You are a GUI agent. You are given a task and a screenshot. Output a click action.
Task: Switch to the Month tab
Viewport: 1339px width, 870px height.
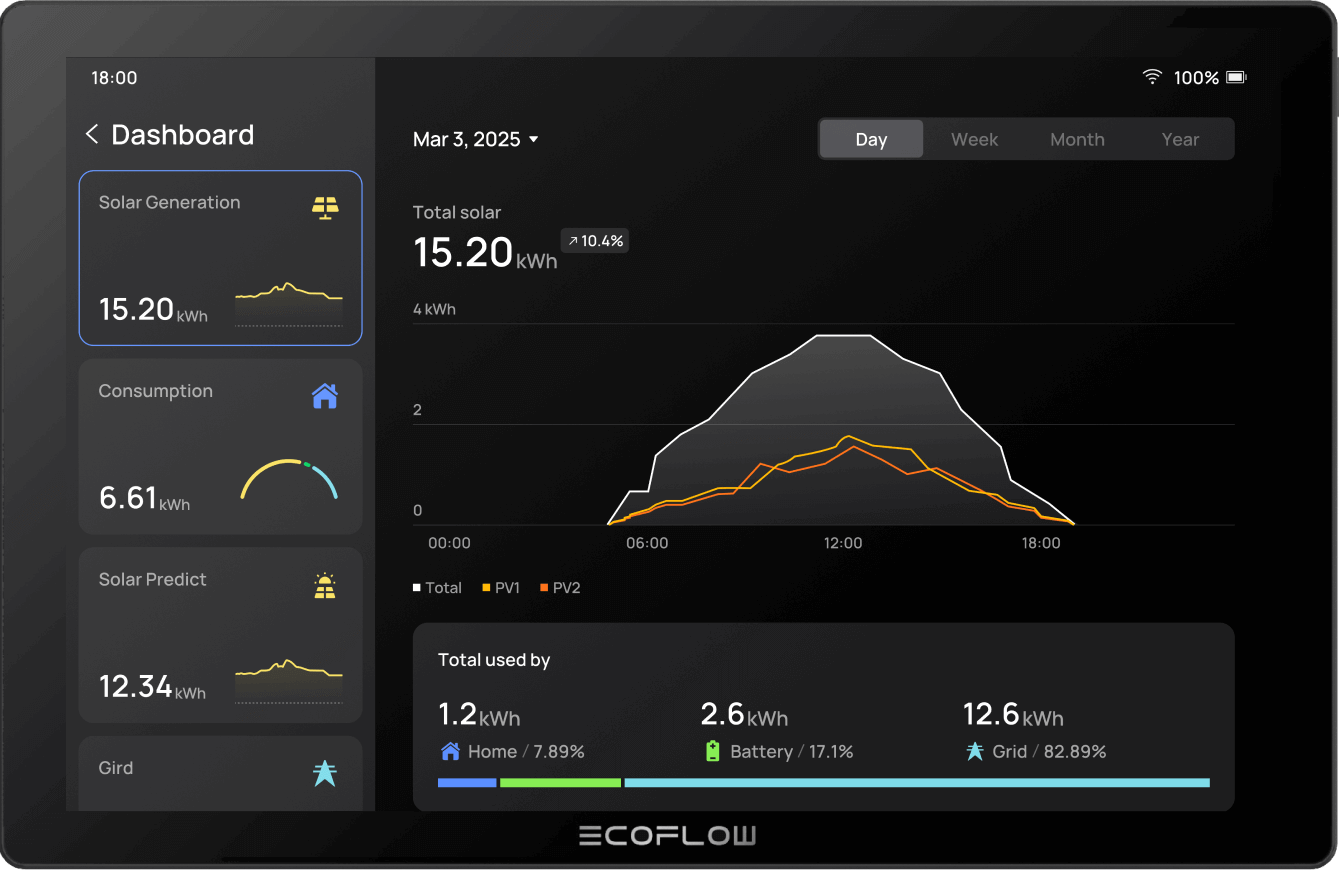tap(1077, 140)
